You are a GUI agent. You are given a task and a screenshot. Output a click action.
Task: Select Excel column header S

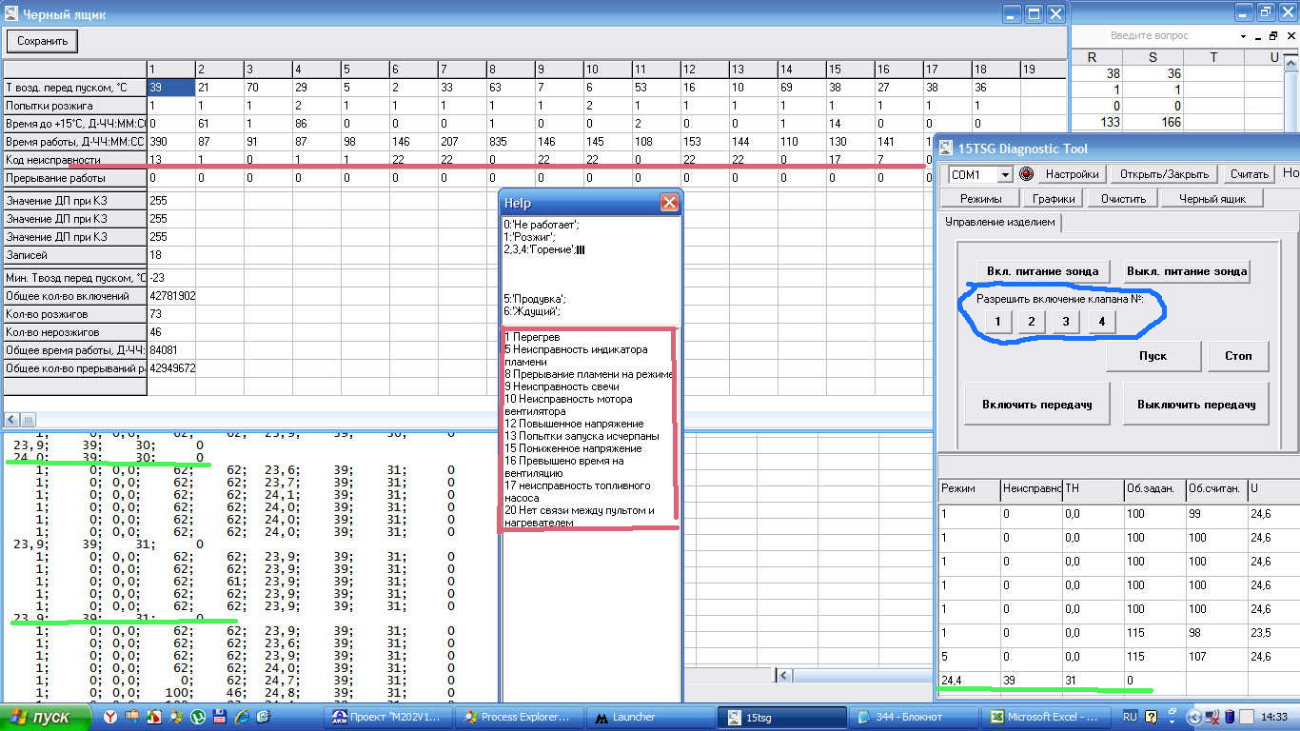click(x=1153, y=58)
